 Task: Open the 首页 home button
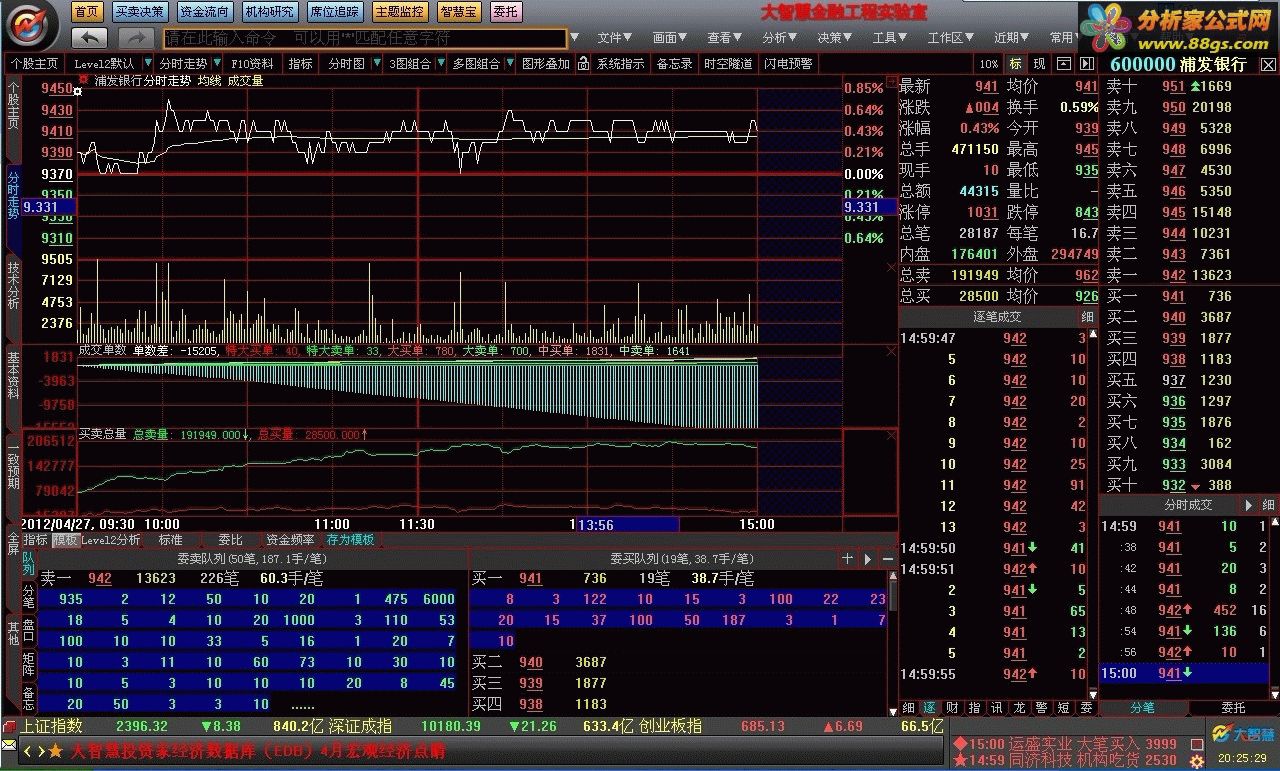88,12
